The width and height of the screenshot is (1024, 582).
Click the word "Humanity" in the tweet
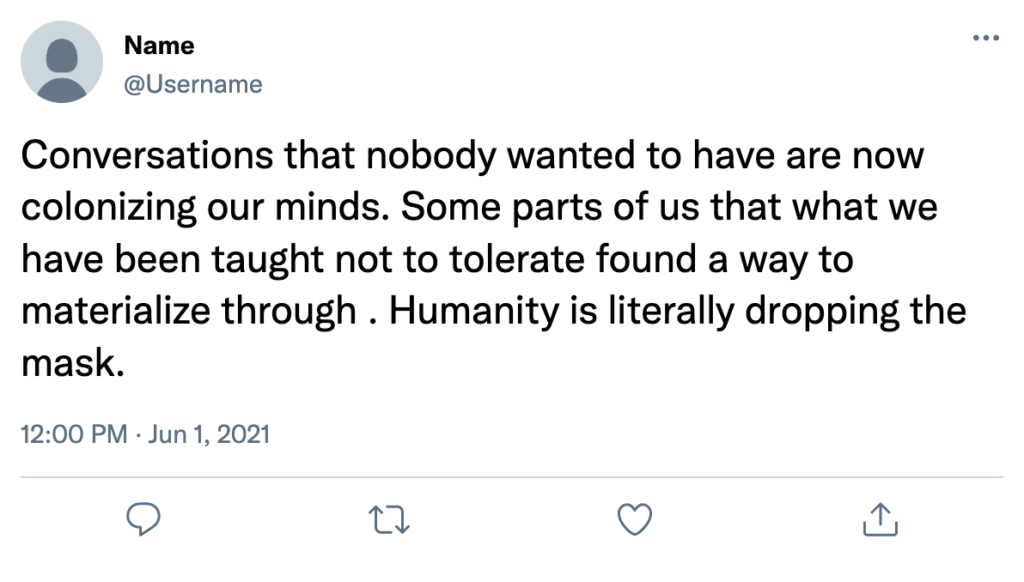475,311
